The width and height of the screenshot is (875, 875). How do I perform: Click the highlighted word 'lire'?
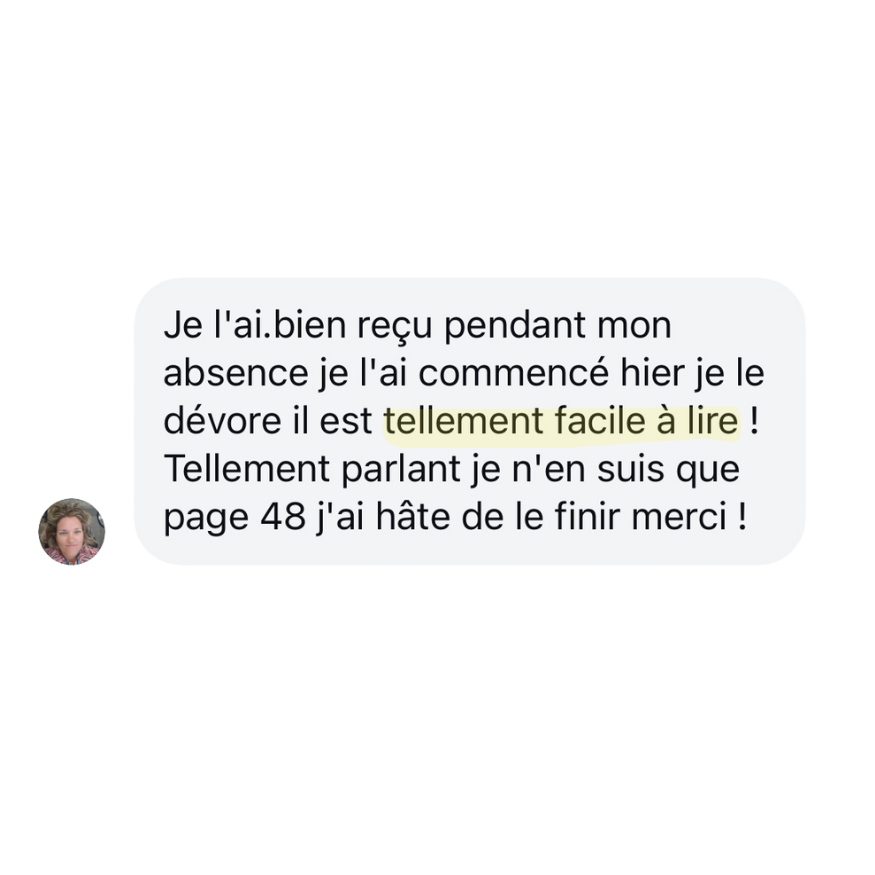pyautogui.click(x=713, y=421)
